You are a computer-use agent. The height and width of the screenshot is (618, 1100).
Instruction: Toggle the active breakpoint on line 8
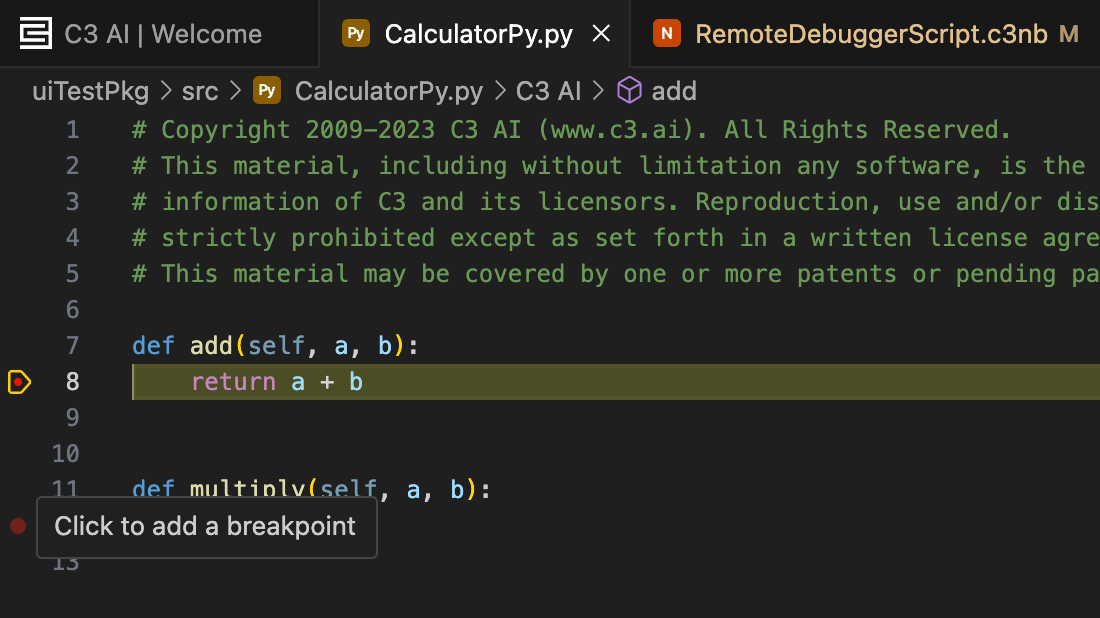(19, 382)
